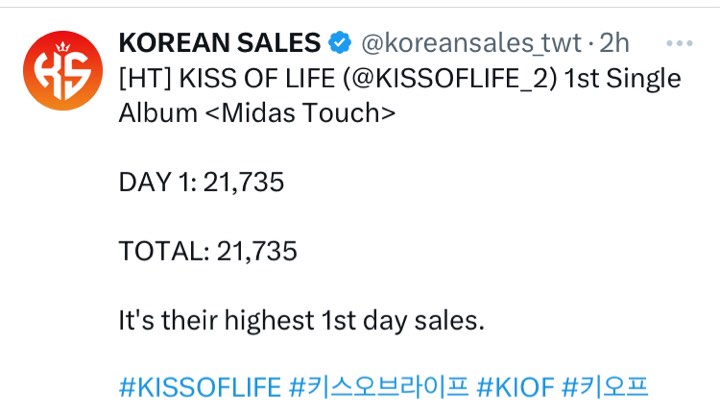
Task: Open the three-dot more options menu
Action: pyautogui.click(x=679, y=43)
